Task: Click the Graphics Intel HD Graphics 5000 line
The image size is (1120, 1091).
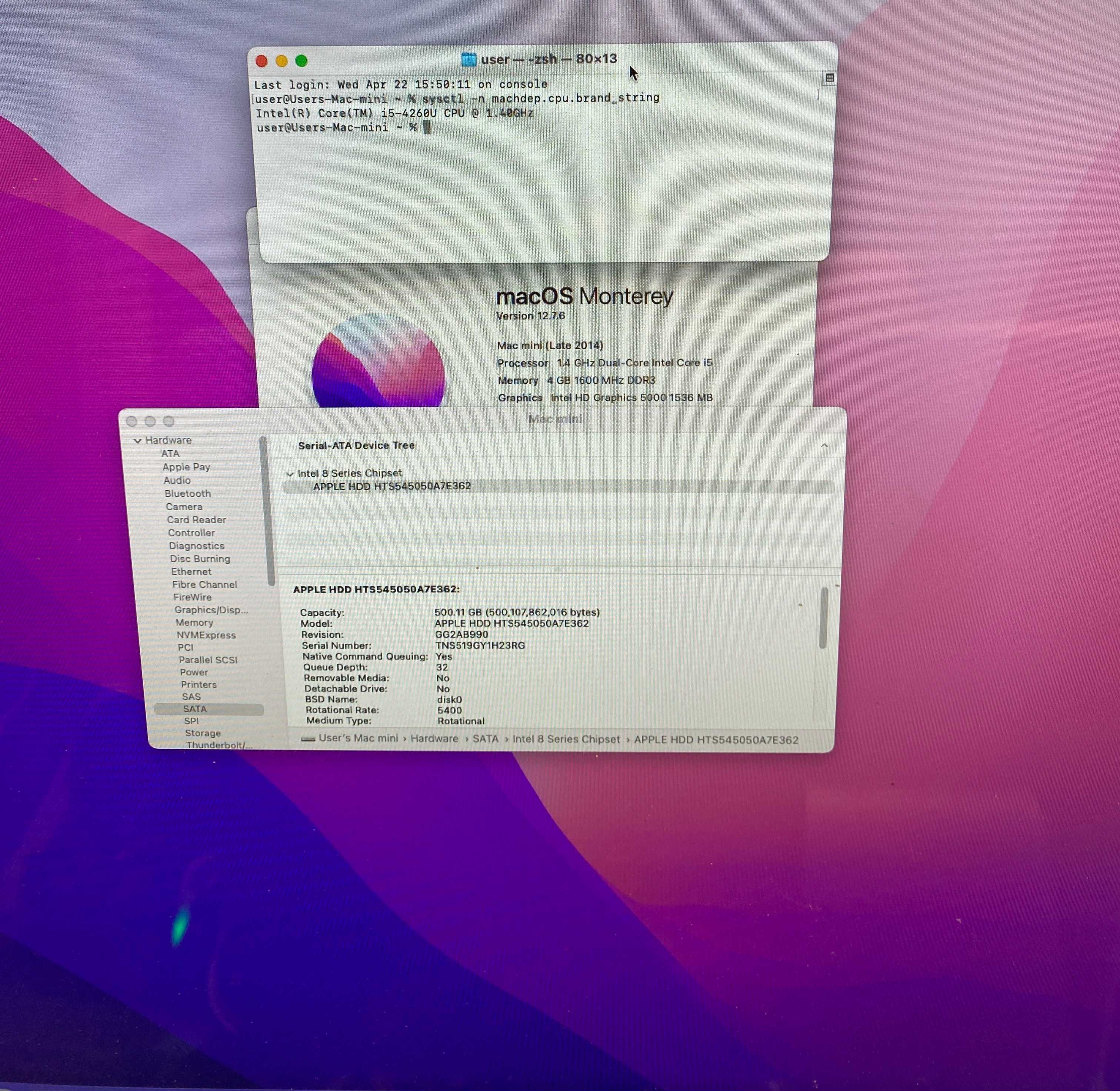Action: pyautogui.click(x=605, y=398)
